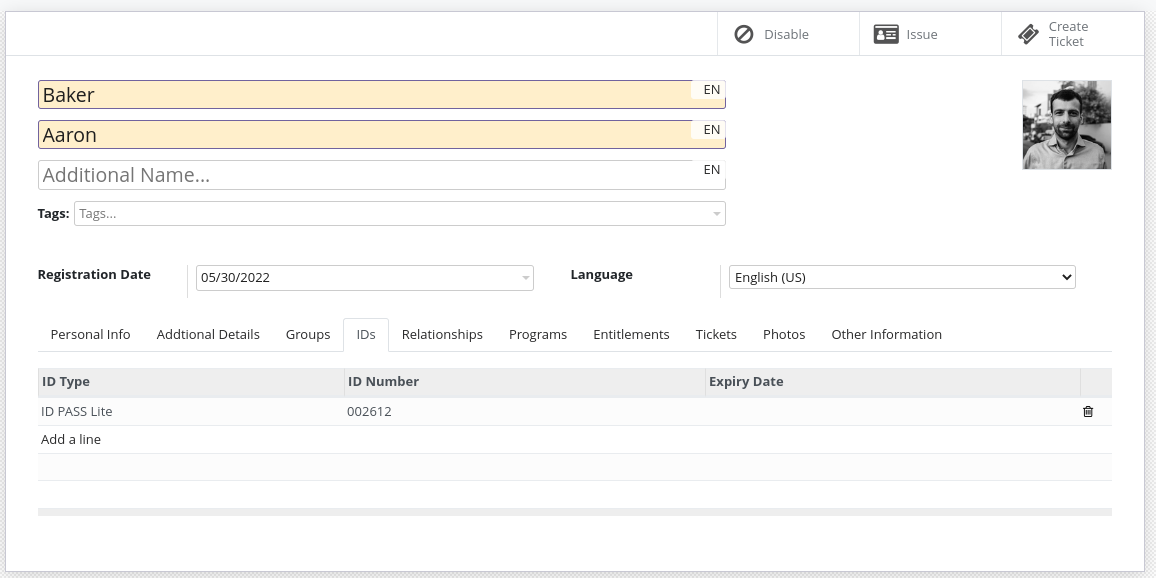Click the EN translation badge next to Baker
Screen dimensions: 1156x578
710,89
